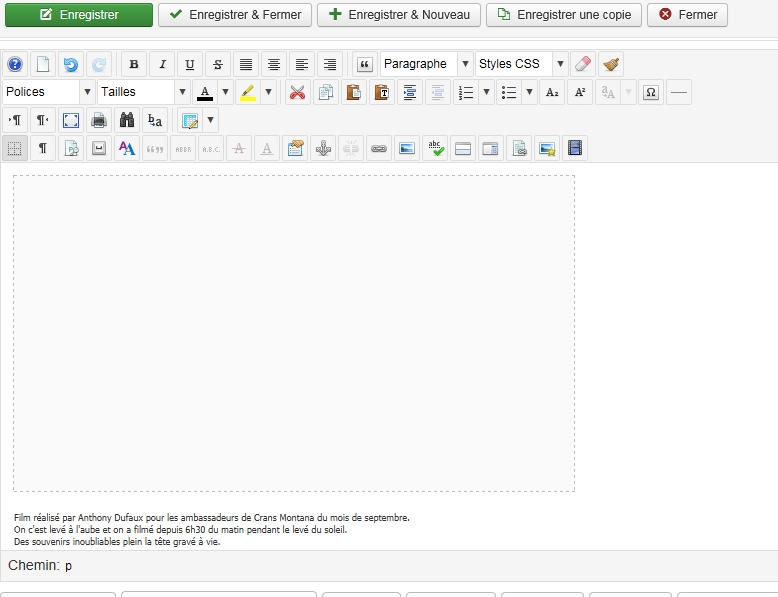Align text to the right
Screen dimensions: 778x597
(x=329, y=65)
